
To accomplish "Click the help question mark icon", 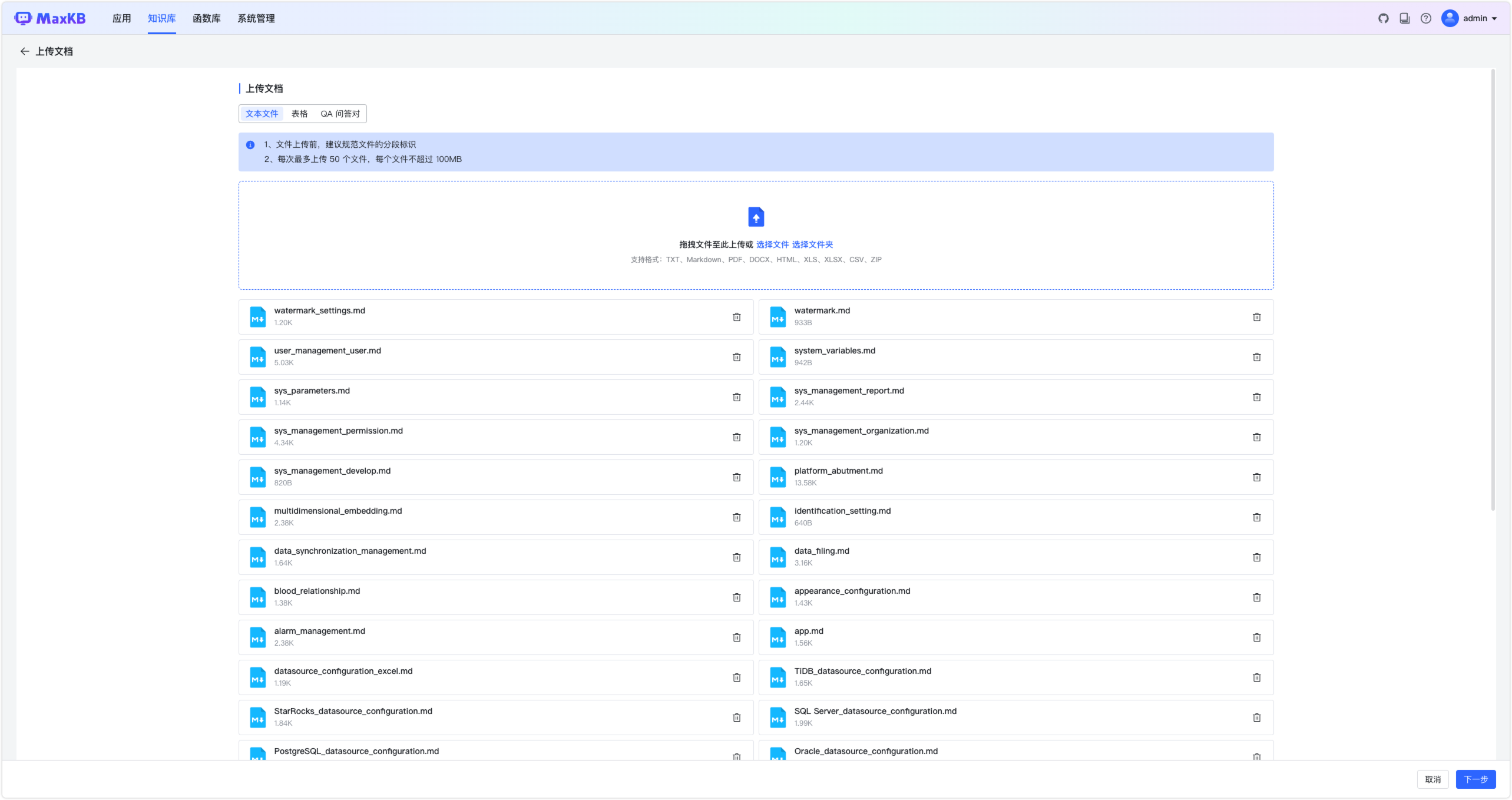I will 1426,18.
